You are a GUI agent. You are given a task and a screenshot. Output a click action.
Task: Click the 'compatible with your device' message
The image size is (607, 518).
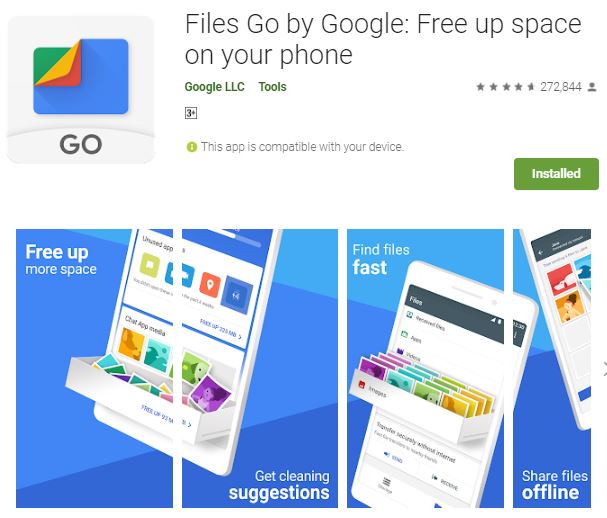(x=302, y=147)
